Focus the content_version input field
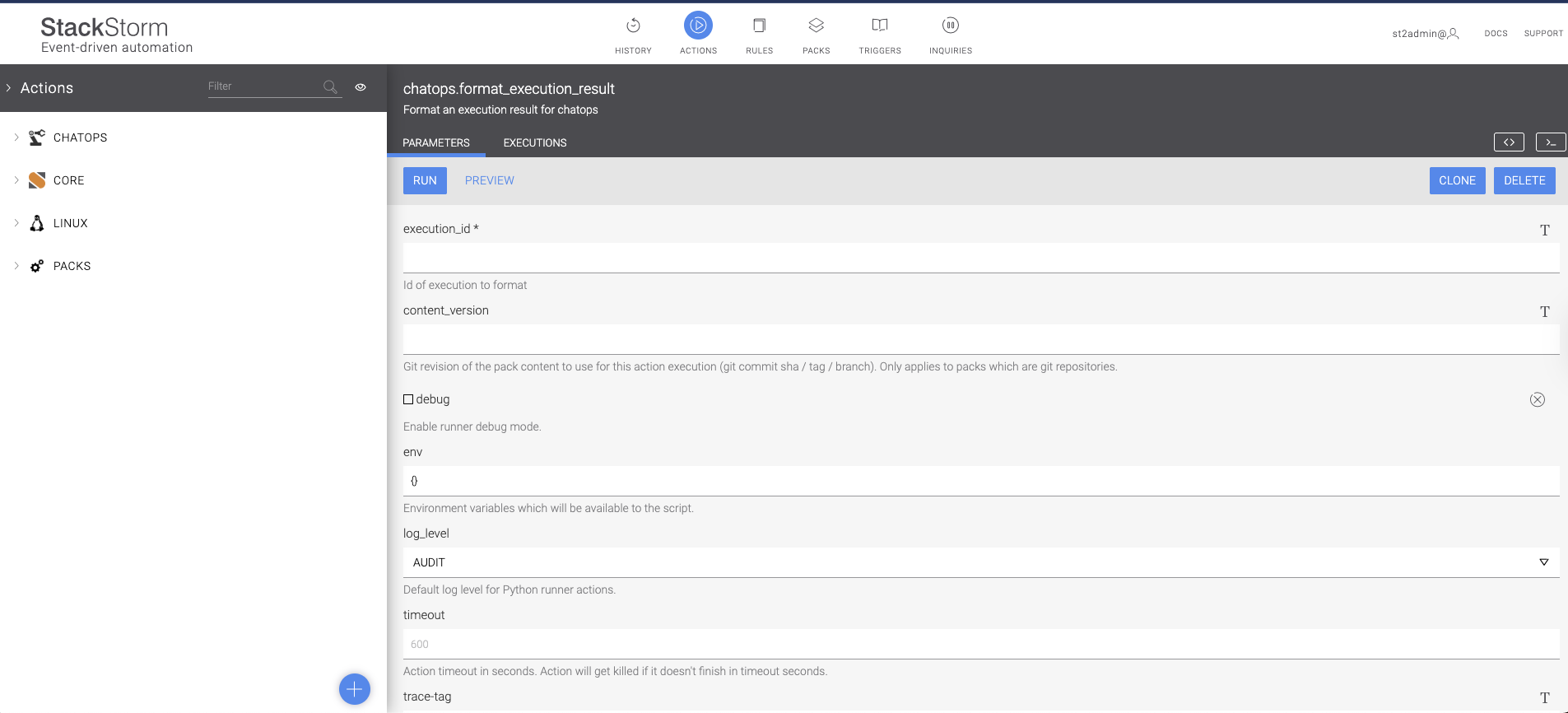Image resolution: width=1568 pixels, height=713 pixels. [981, 339]
